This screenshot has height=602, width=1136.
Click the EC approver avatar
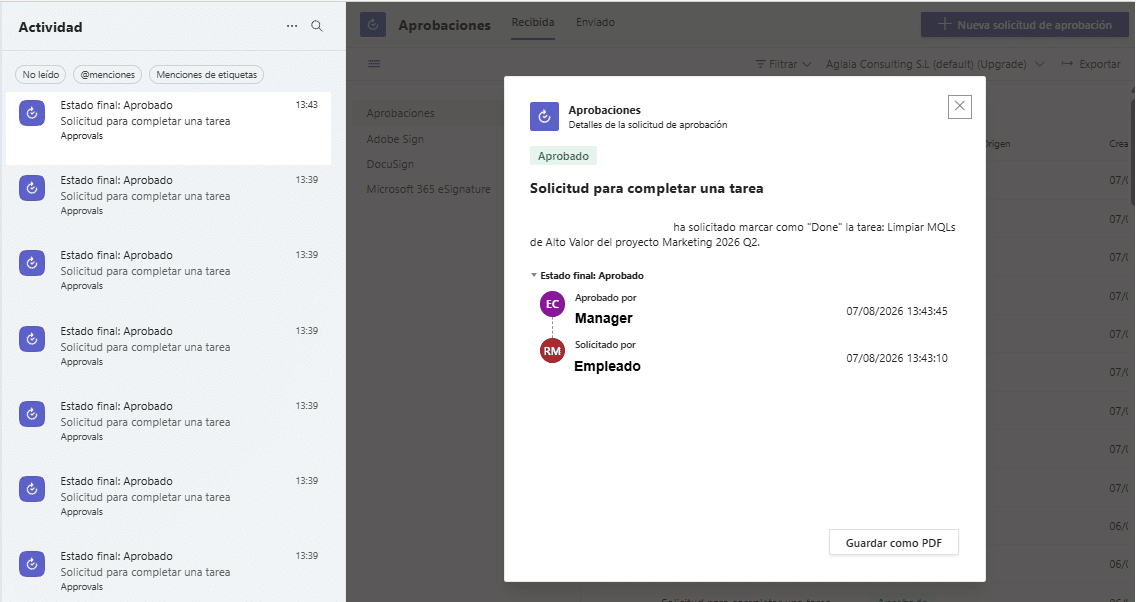point(552,304)
